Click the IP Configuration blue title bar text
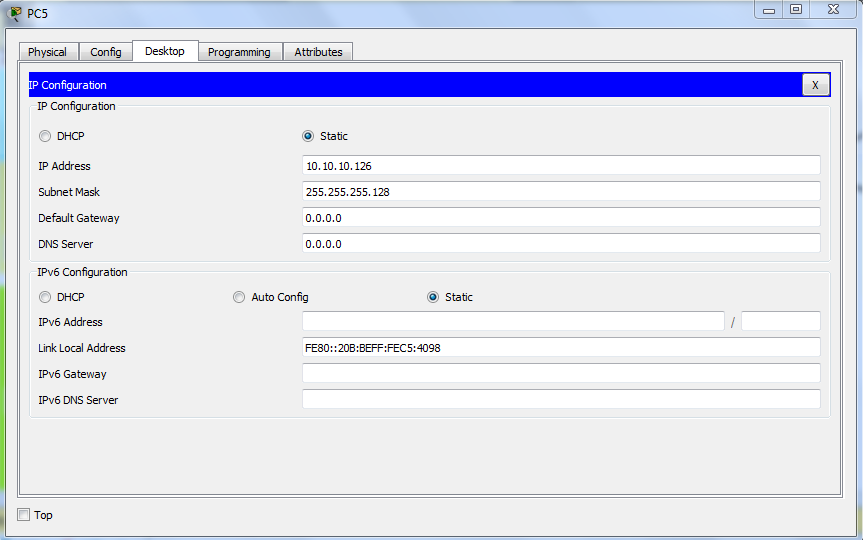863x540 pixels. point(67,85)
